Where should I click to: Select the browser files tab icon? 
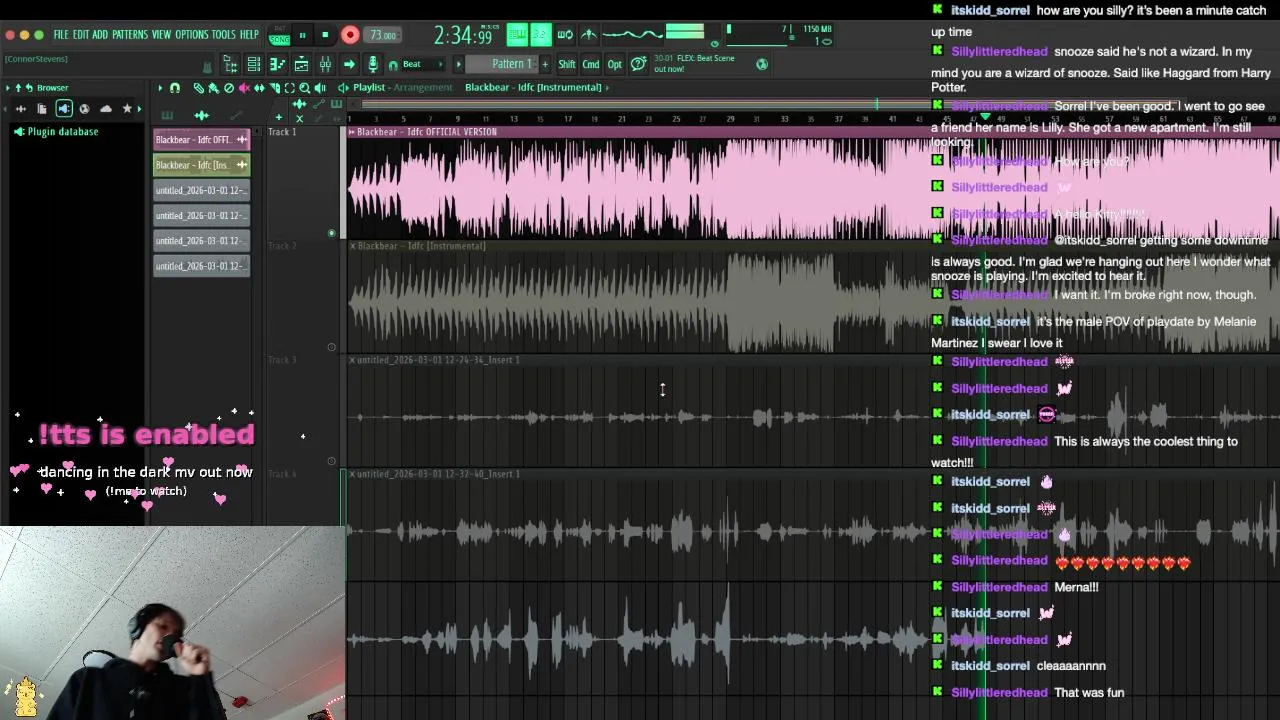(x=42, y=109)
